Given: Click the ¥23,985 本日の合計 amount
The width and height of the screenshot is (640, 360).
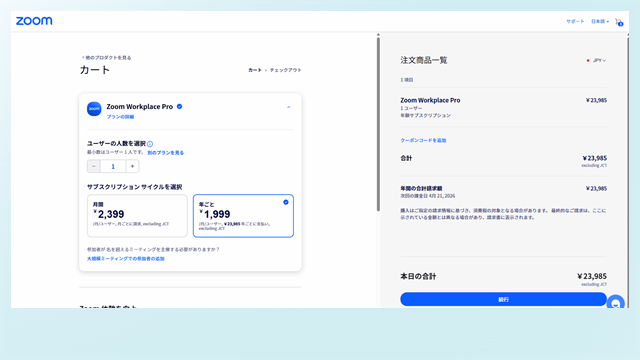Looking at the screenshot, I should tap(592, 276).
